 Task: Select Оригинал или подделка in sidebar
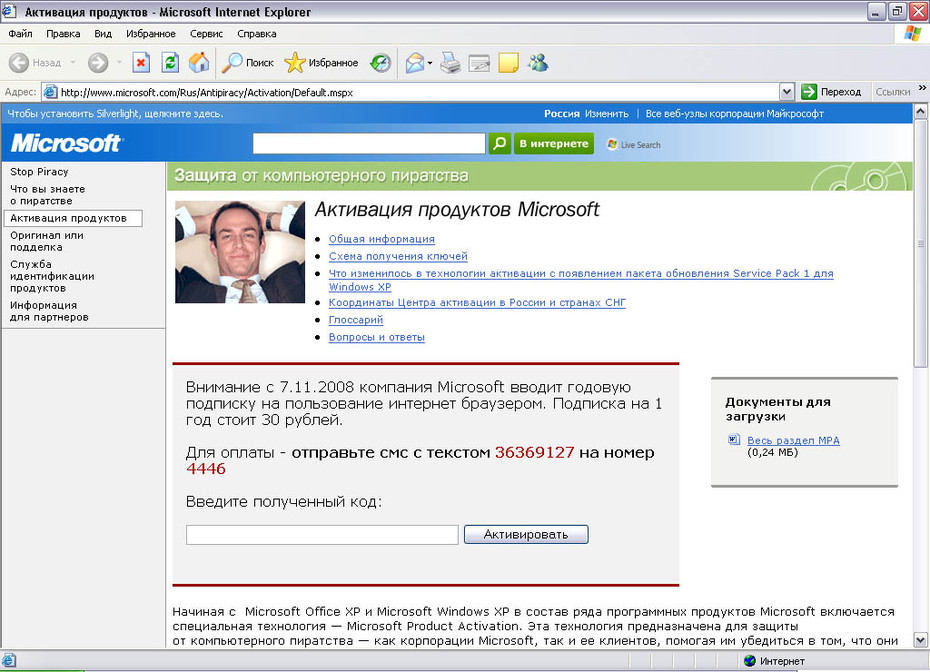tap(47, 241)
